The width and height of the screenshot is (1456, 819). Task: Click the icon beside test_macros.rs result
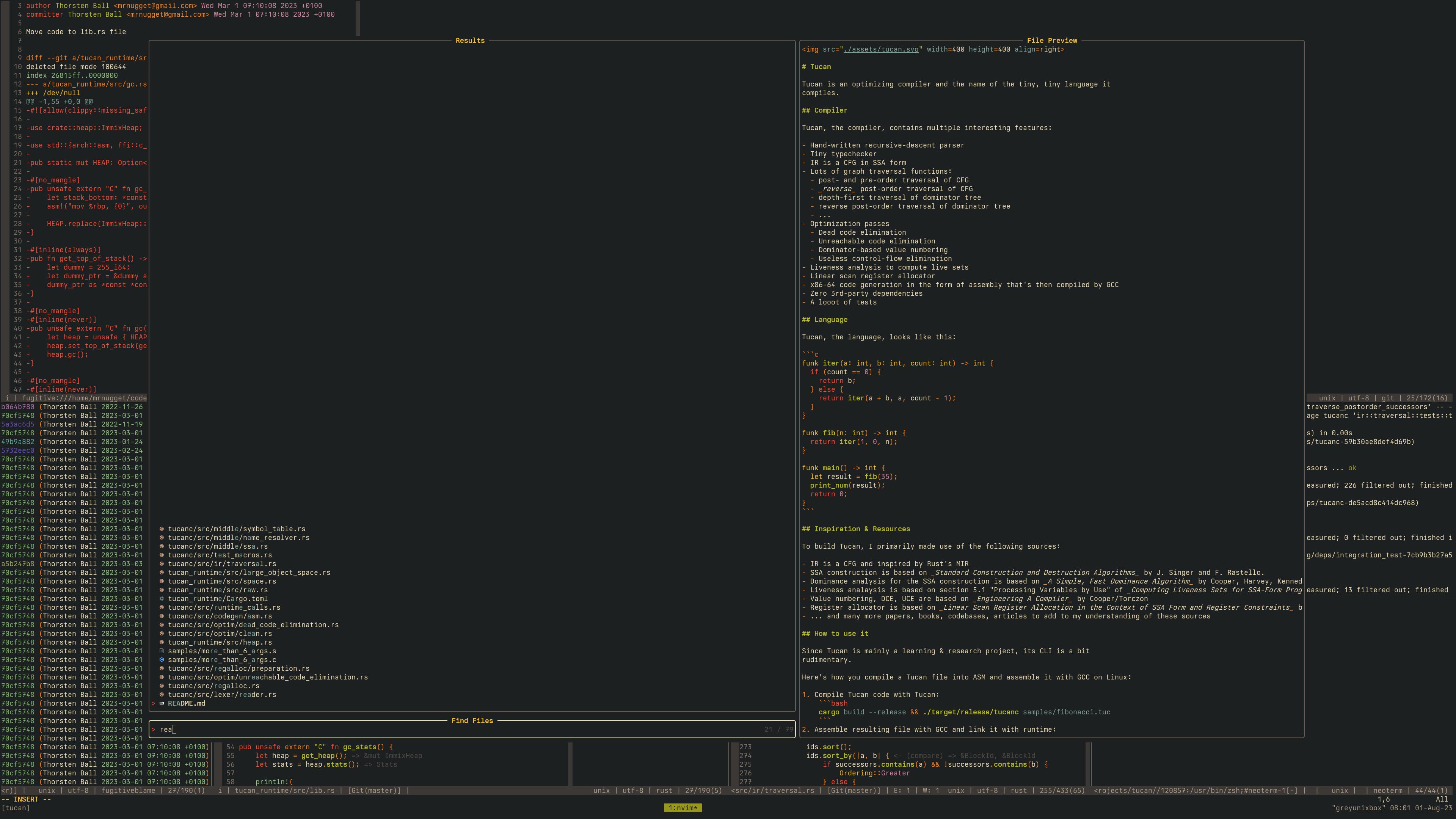[x=162, y=555]
